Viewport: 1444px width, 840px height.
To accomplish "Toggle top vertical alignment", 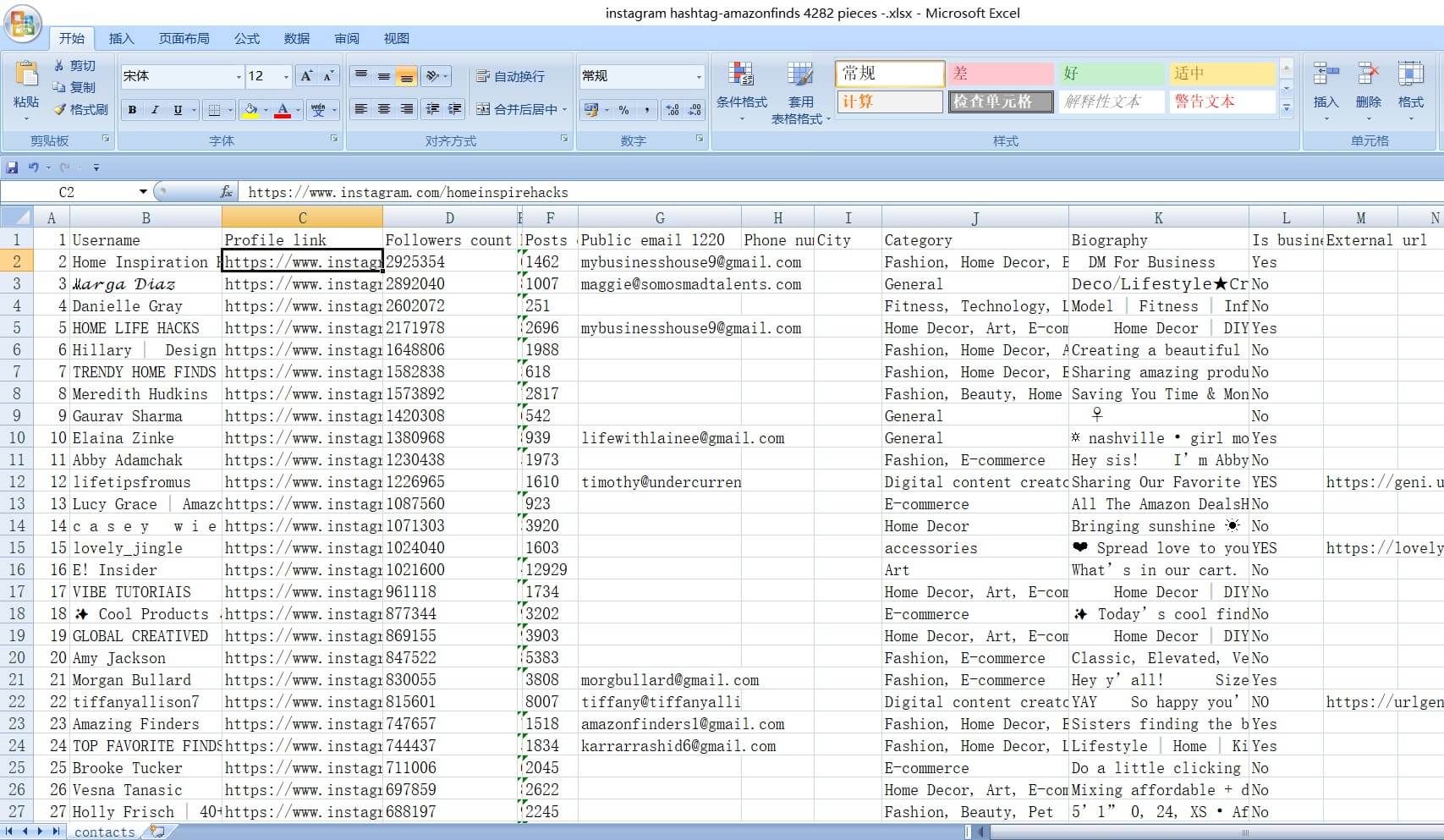I will [361, 76].
